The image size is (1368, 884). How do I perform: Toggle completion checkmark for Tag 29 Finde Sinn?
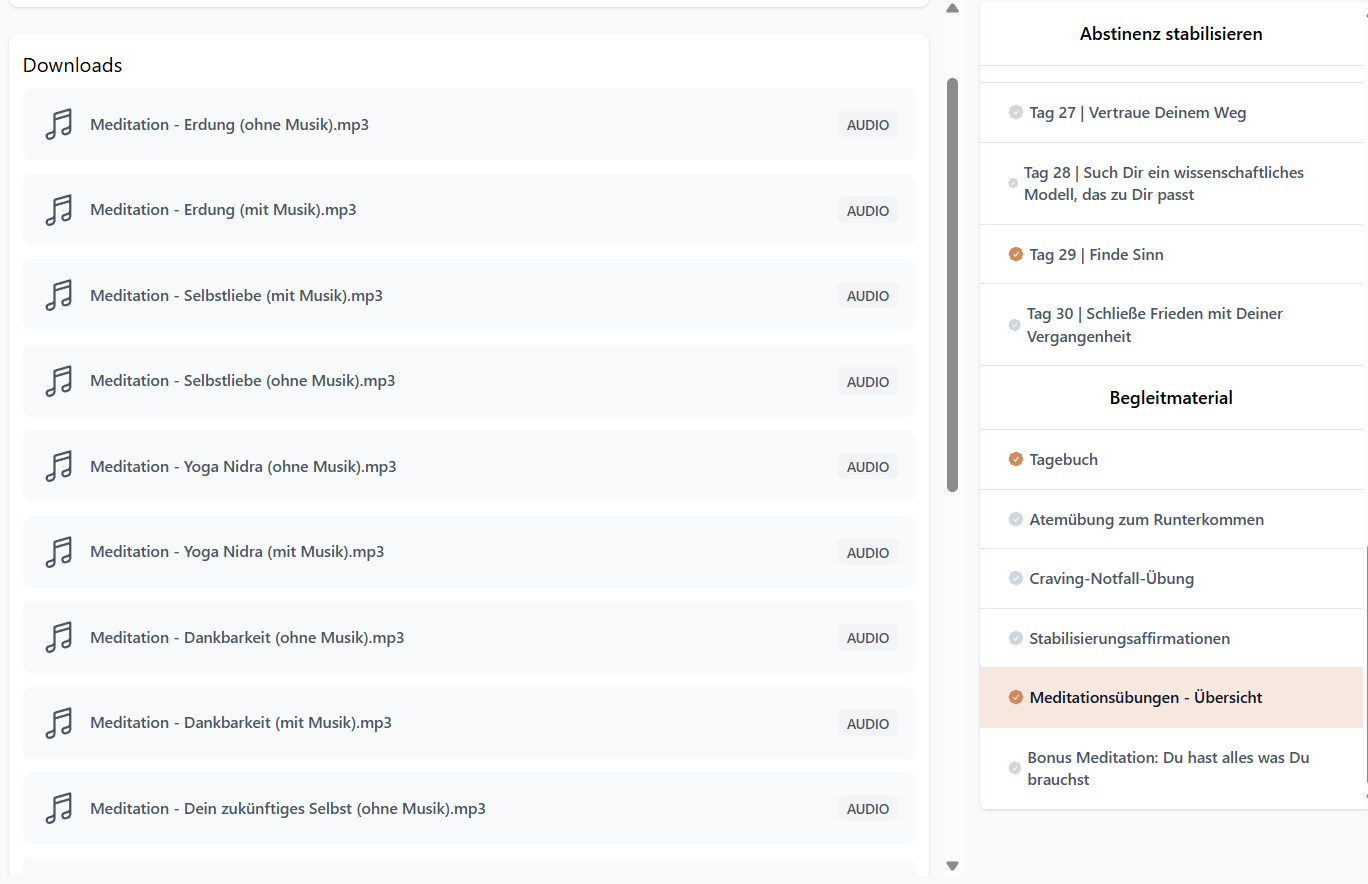[1016, 255]
